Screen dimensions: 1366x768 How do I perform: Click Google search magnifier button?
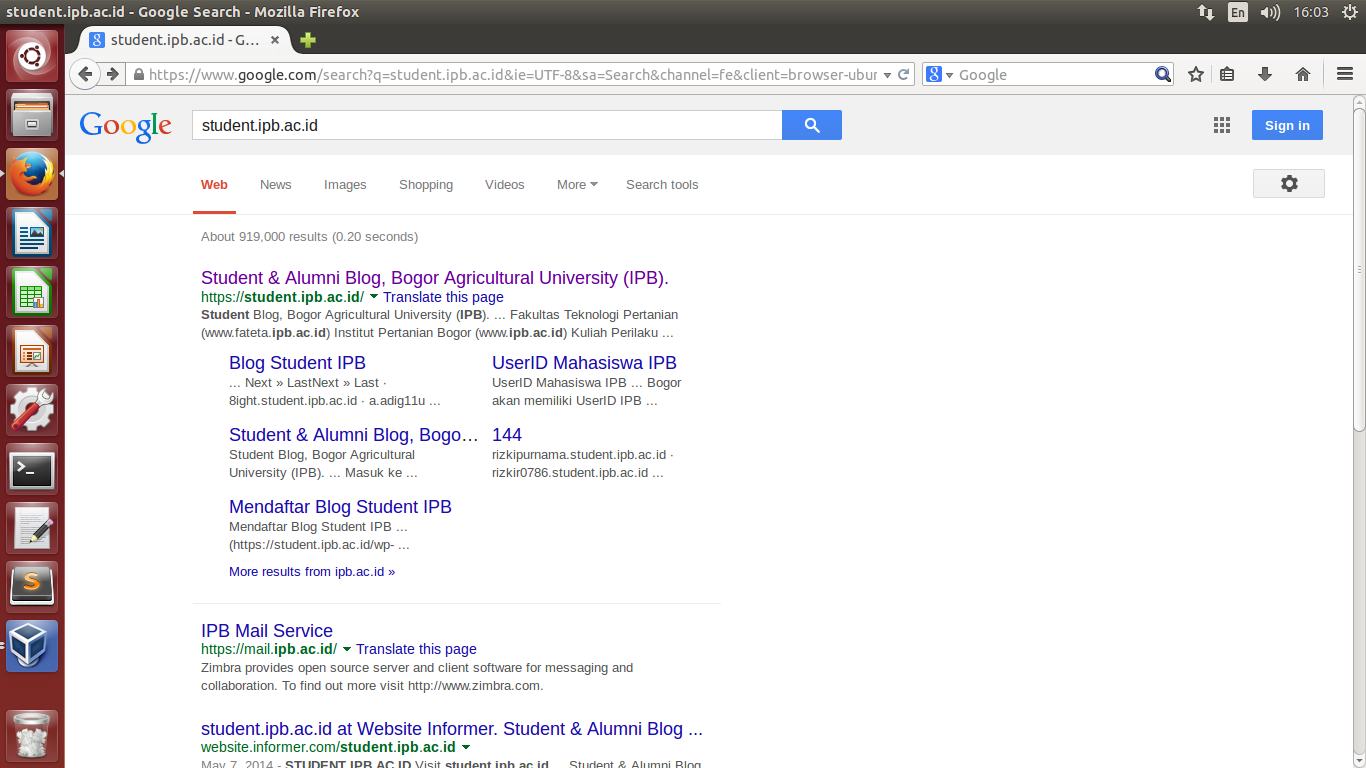tap(812, 125)
